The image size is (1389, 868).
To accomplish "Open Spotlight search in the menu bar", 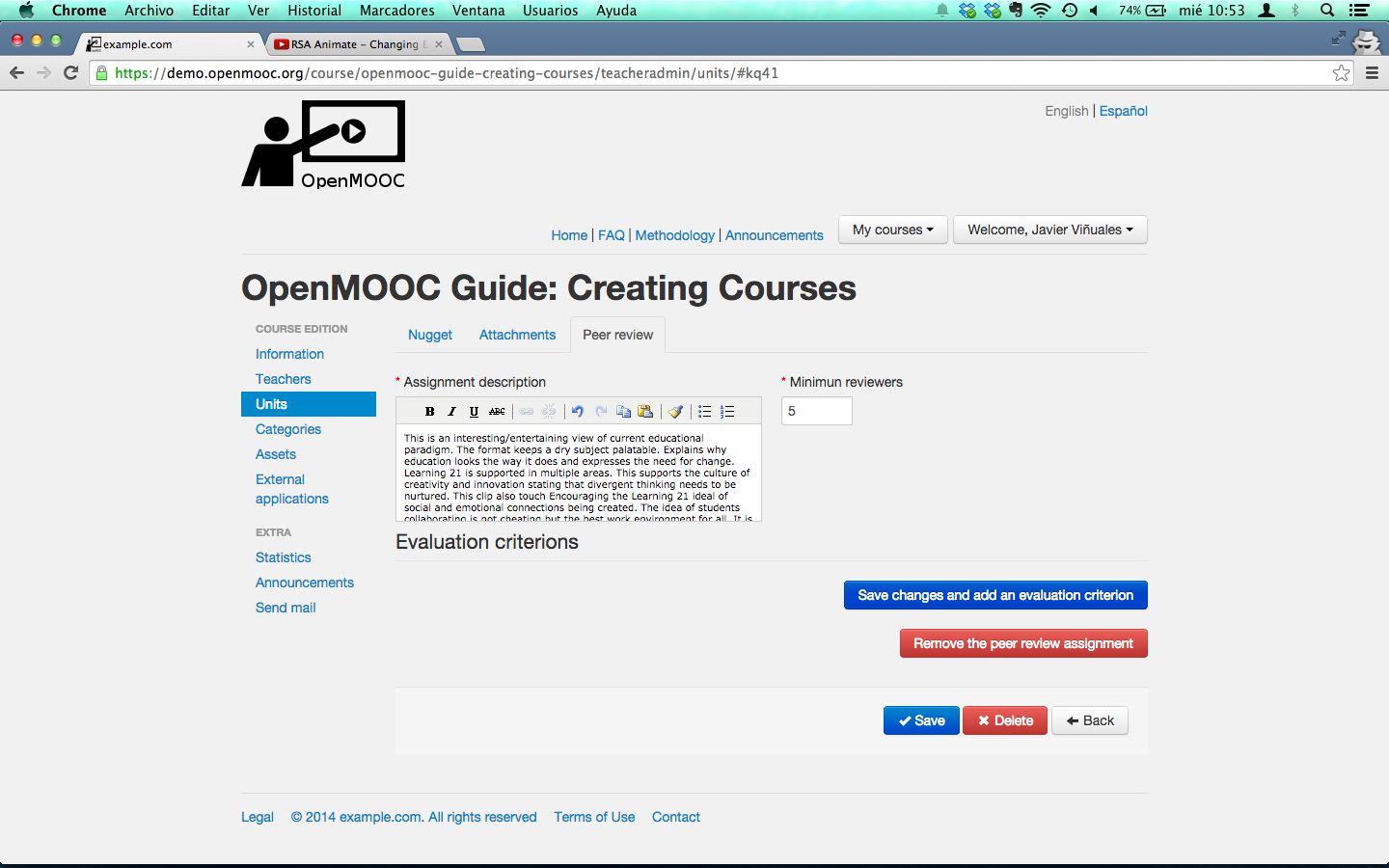I will pyautogui.click(x=1327, y=11).
